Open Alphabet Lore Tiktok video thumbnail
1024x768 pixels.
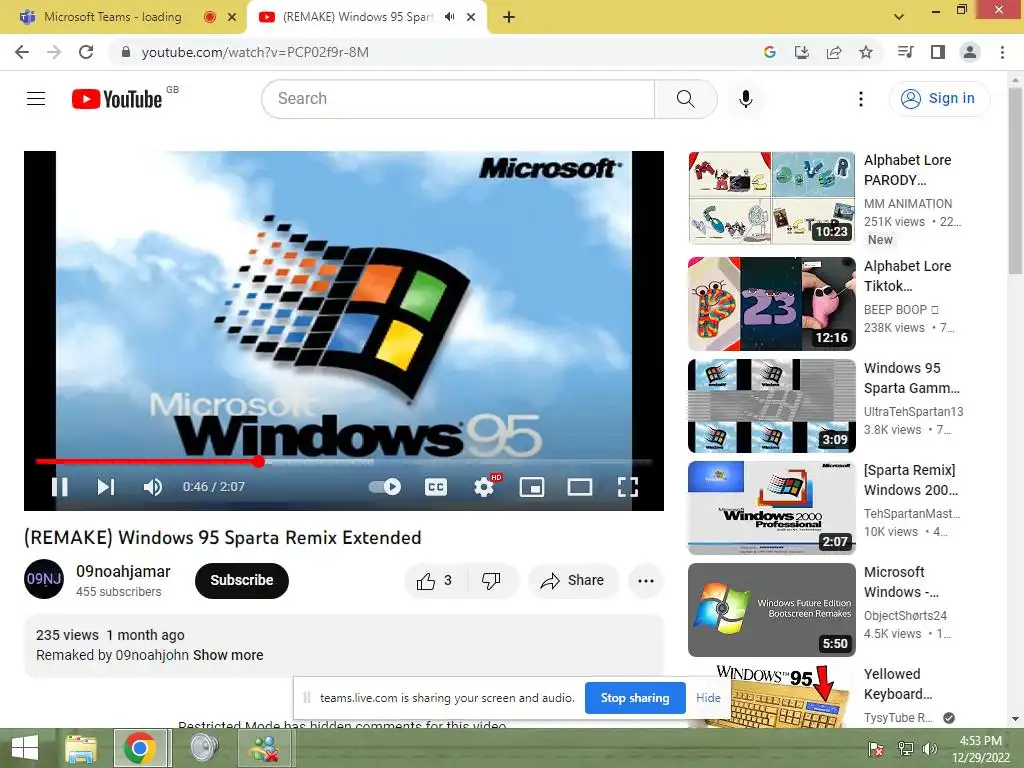tap(771, 304)
